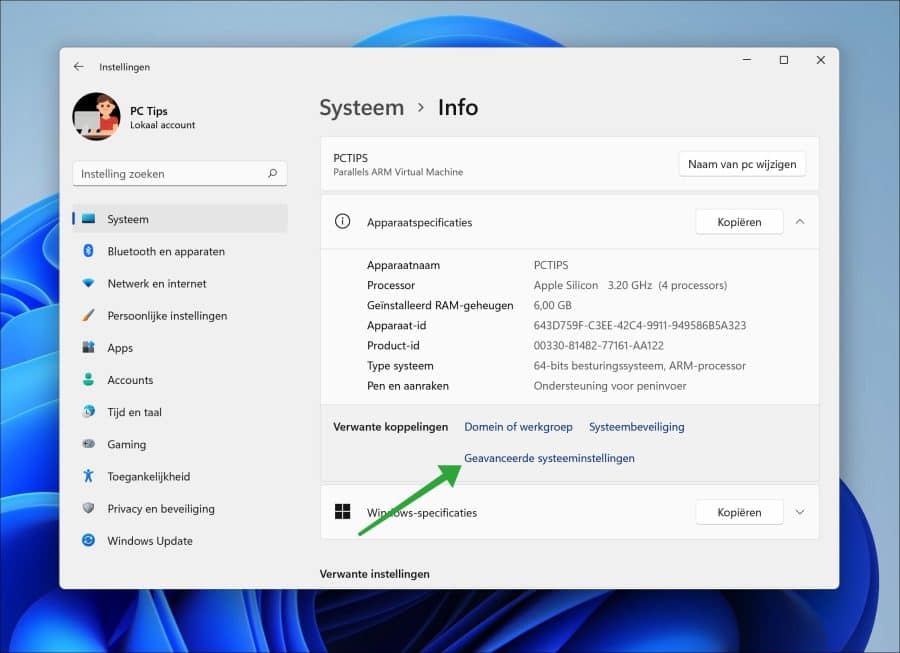The width and height of the screenshot is (900, 653).
Task: Click the Systeem monitor icon in sidebar
Action: click(88, 219)
